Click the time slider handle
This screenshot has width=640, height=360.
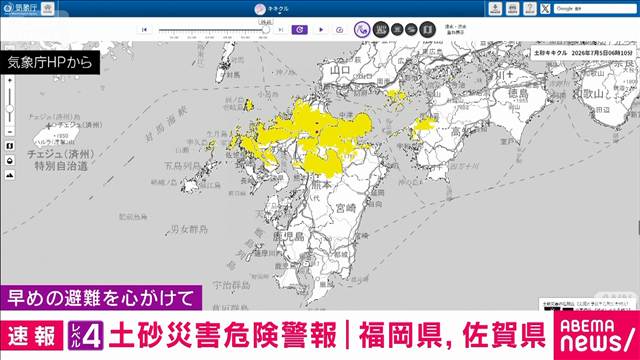click(x=266, y=30)
